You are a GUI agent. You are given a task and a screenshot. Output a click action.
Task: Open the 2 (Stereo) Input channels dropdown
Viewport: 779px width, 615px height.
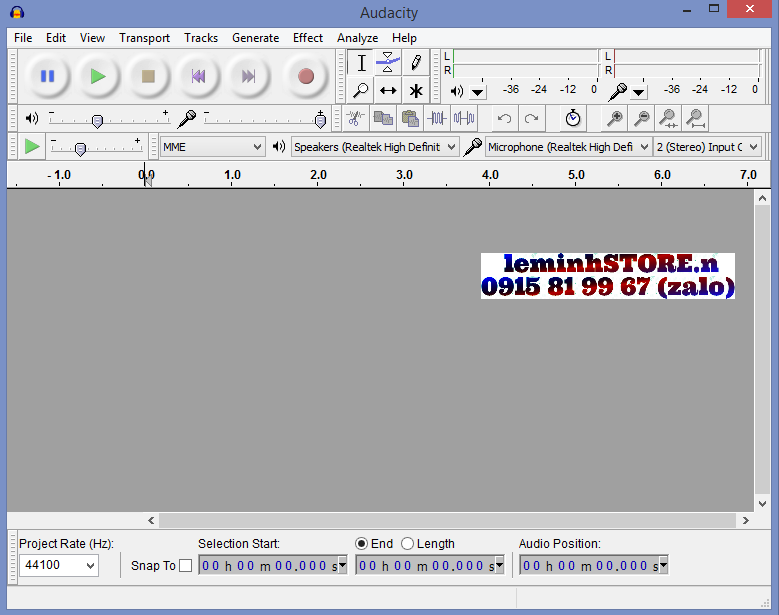707,147
